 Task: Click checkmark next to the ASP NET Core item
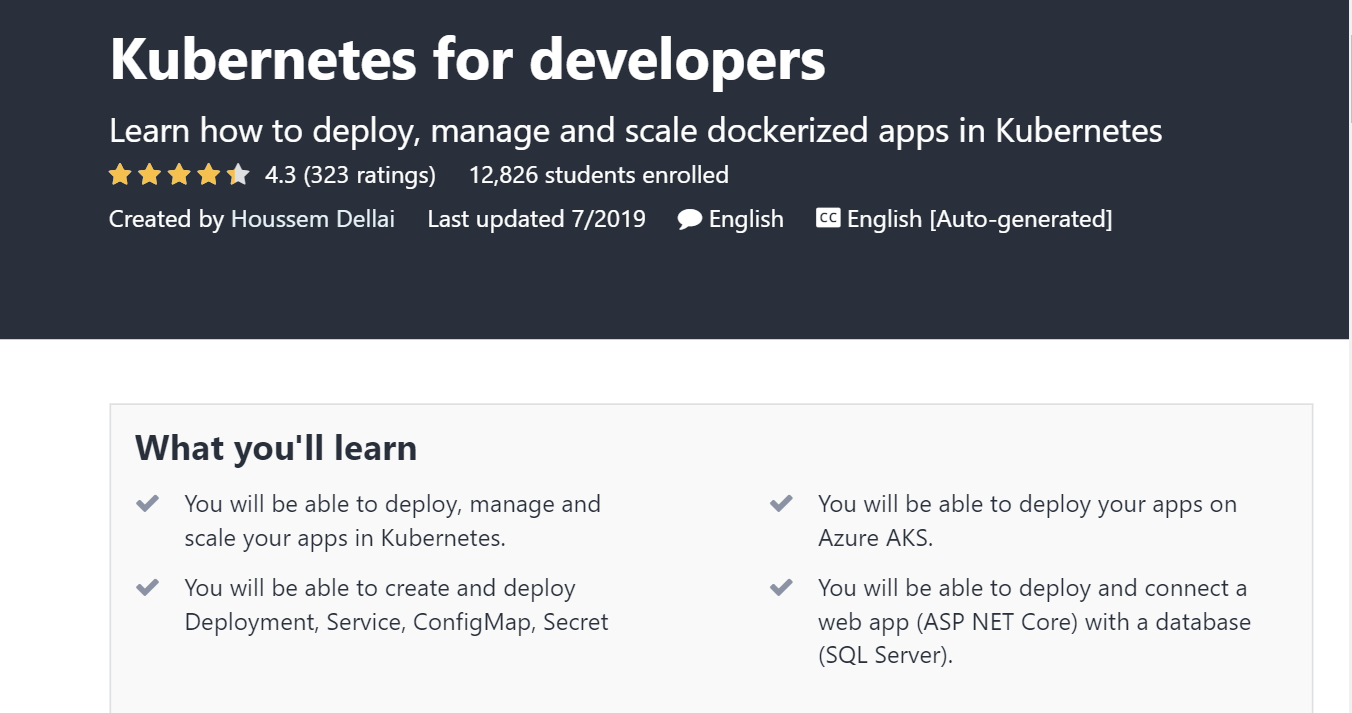[x=781, y=587]
